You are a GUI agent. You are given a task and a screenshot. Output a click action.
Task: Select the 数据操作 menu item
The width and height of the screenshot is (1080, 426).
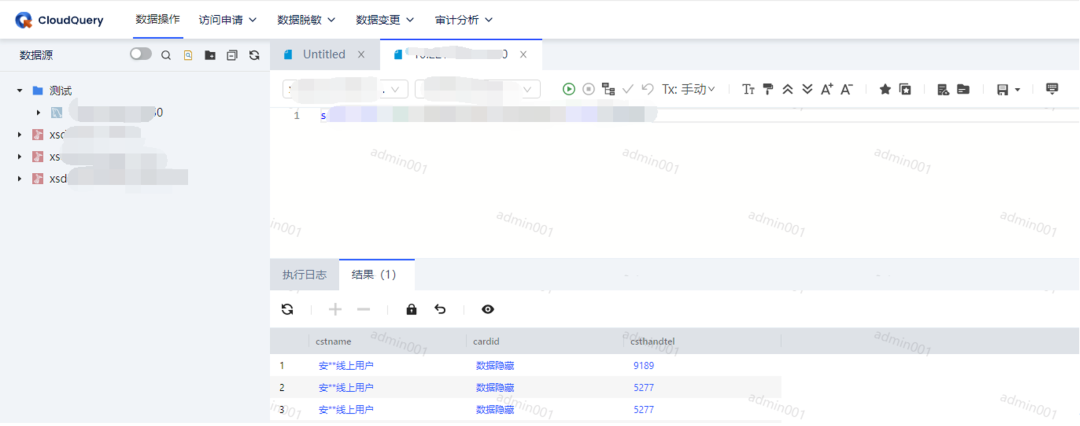click(x=158, y=19)
